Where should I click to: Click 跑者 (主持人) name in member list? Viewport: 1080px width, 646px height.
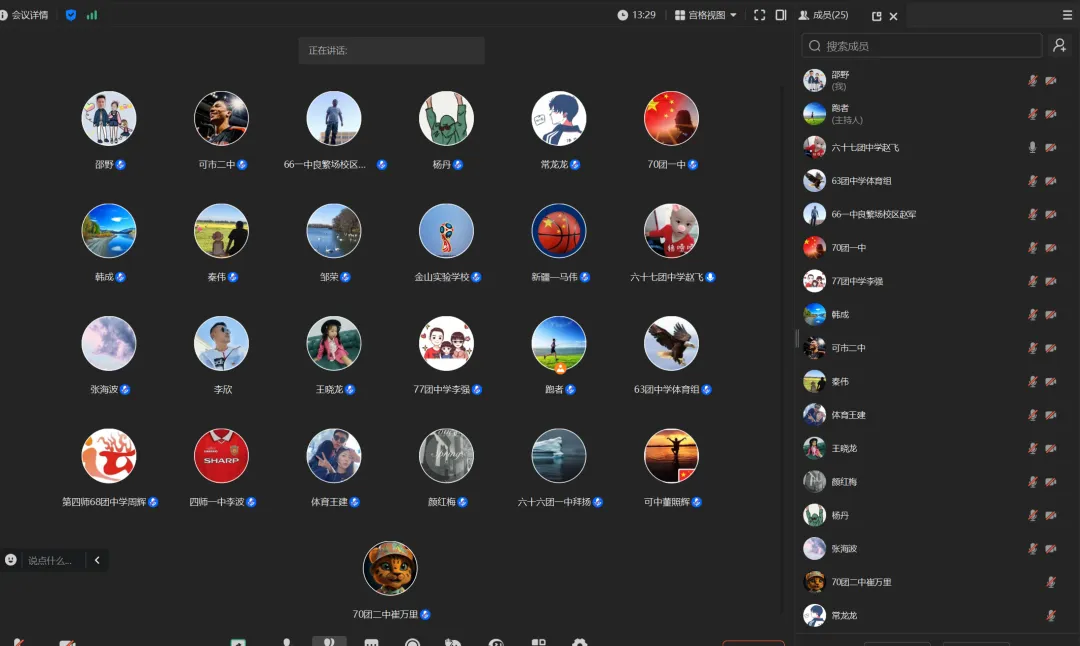pos(847,114)
